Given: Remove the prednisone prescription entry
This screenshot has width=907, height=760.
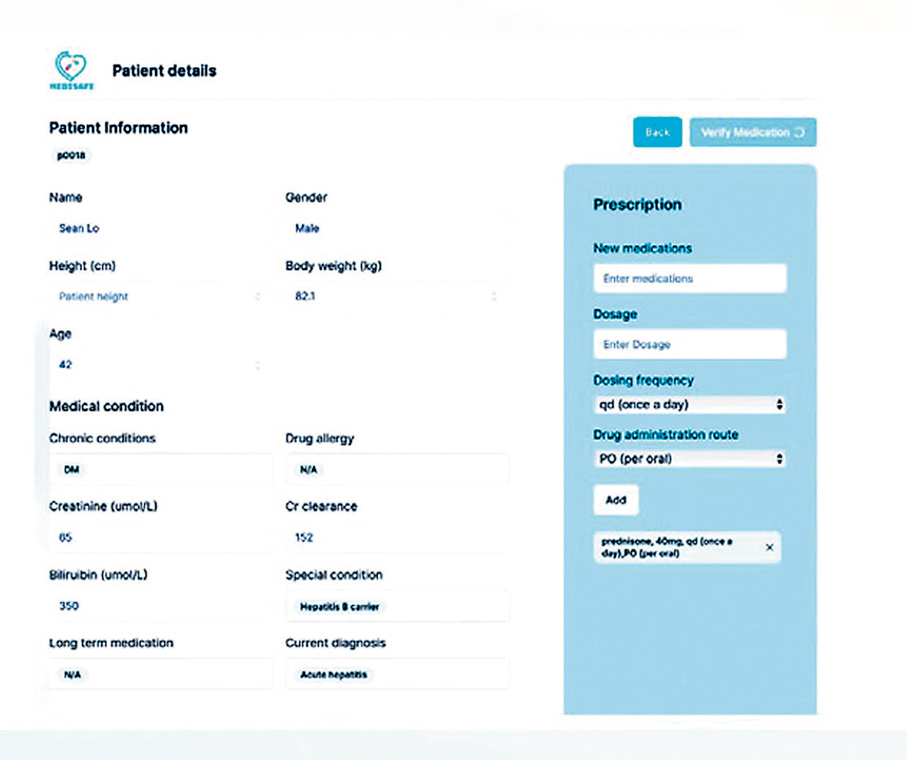Looking at the screenshot, I should click(769, 547).
